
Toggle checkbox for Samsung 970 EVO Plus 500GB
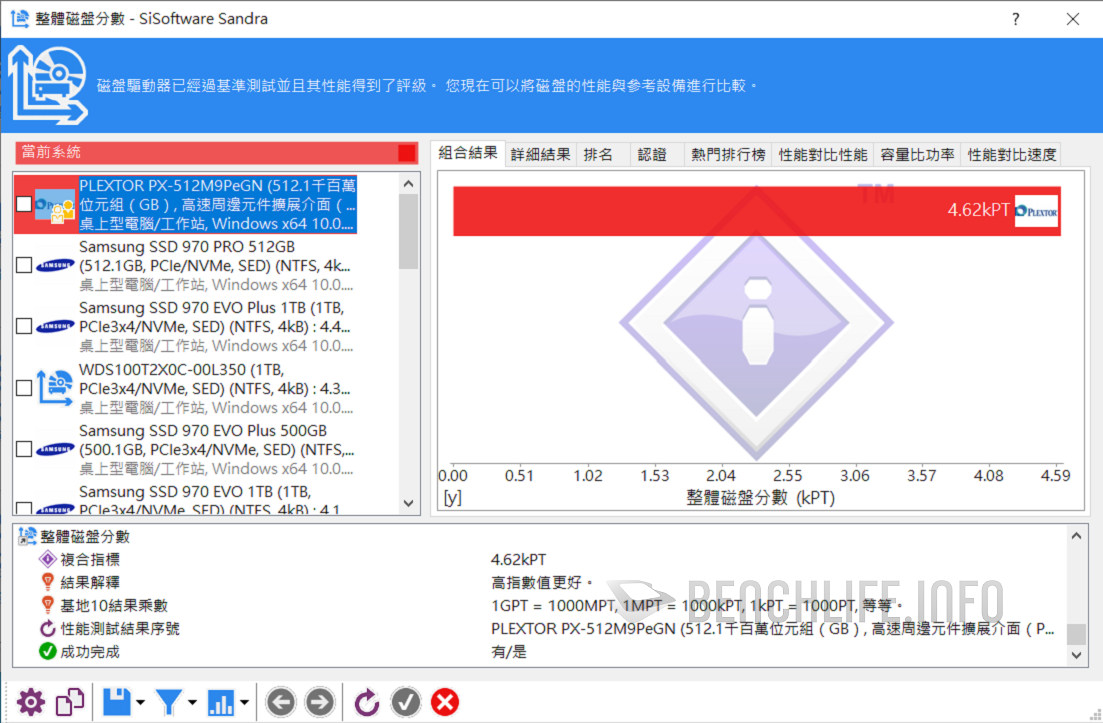click(x=24, y=449)
